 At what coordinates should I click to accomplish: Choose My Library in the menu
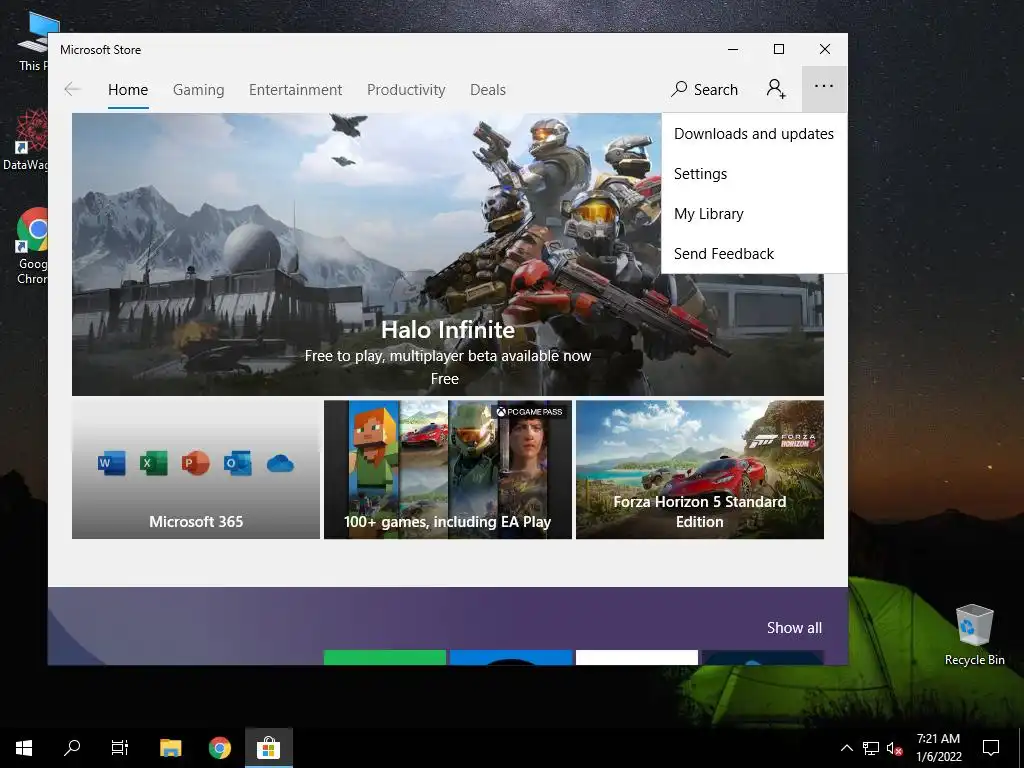coord(754,214)
